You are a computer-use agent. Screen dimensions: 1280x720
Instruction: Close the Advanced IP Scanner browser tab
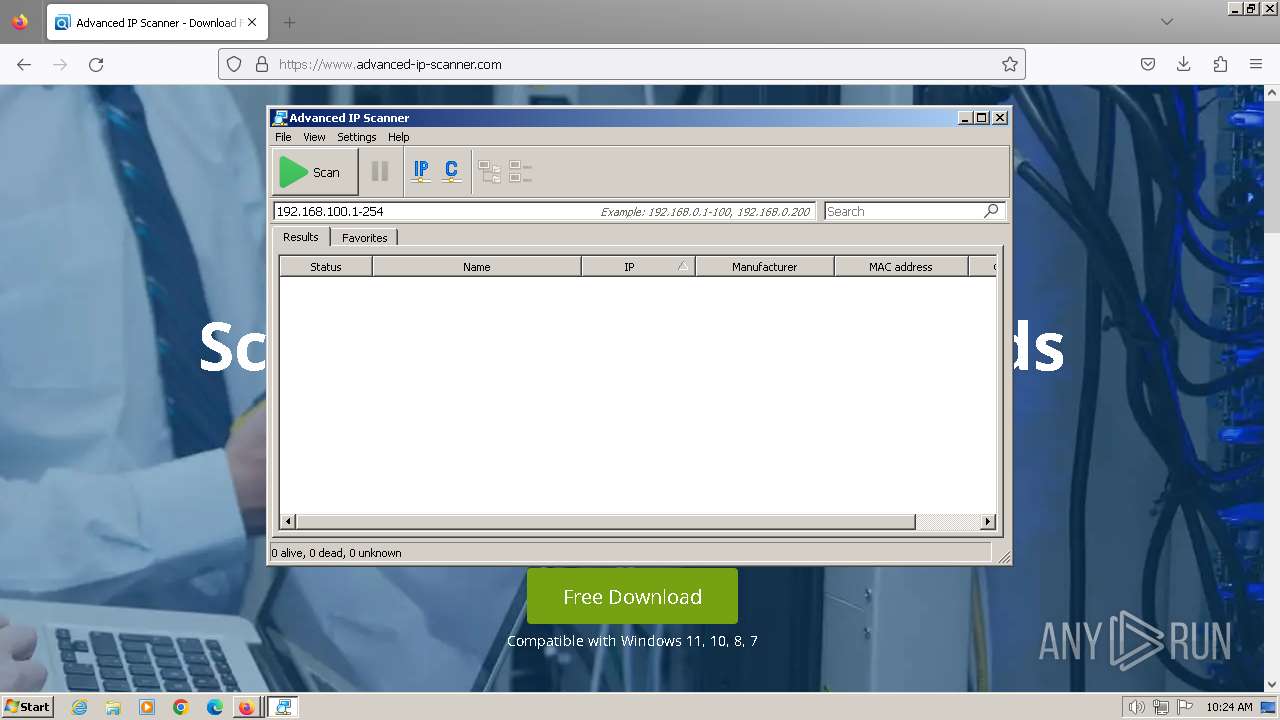click(x=252, y=22)
